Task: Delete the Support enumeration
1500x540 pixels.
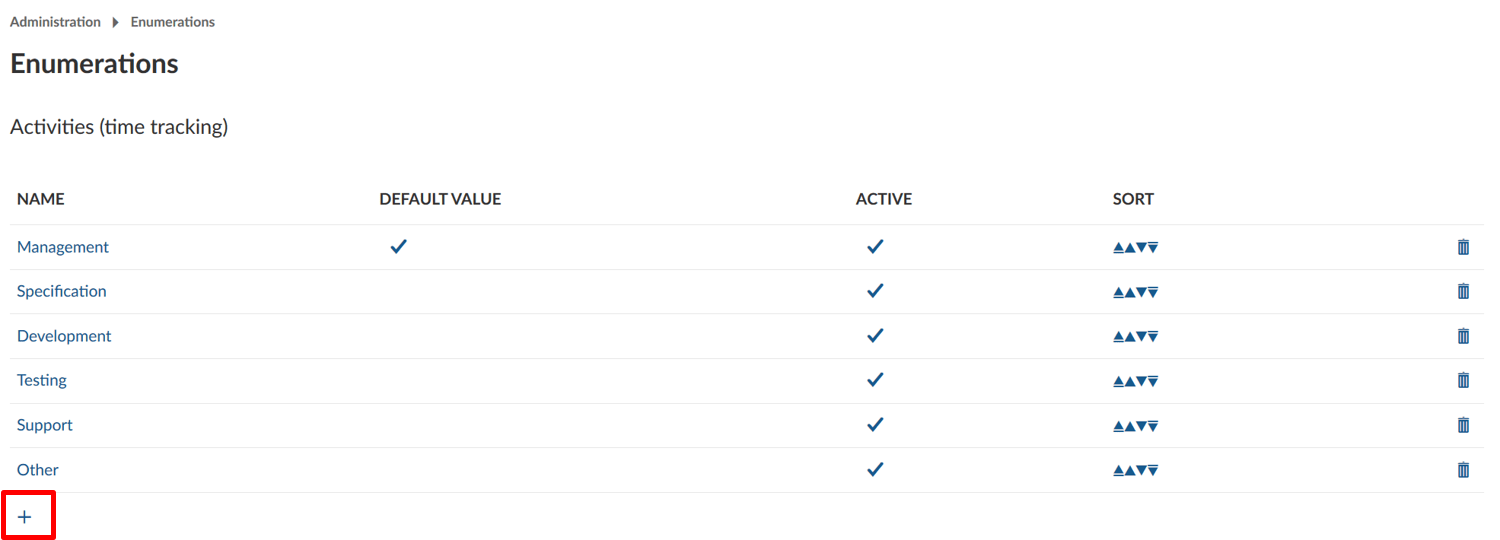Action: click(x=1463, y=425)
